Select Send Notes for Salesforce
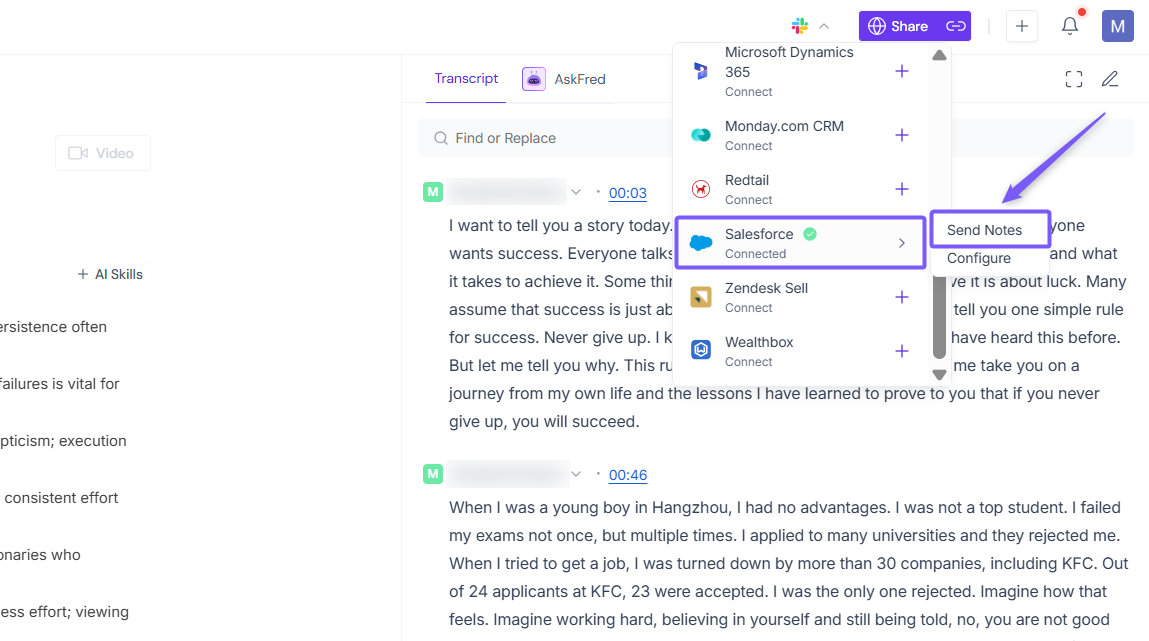This screenshot has height=641, width=1149. 985,230
